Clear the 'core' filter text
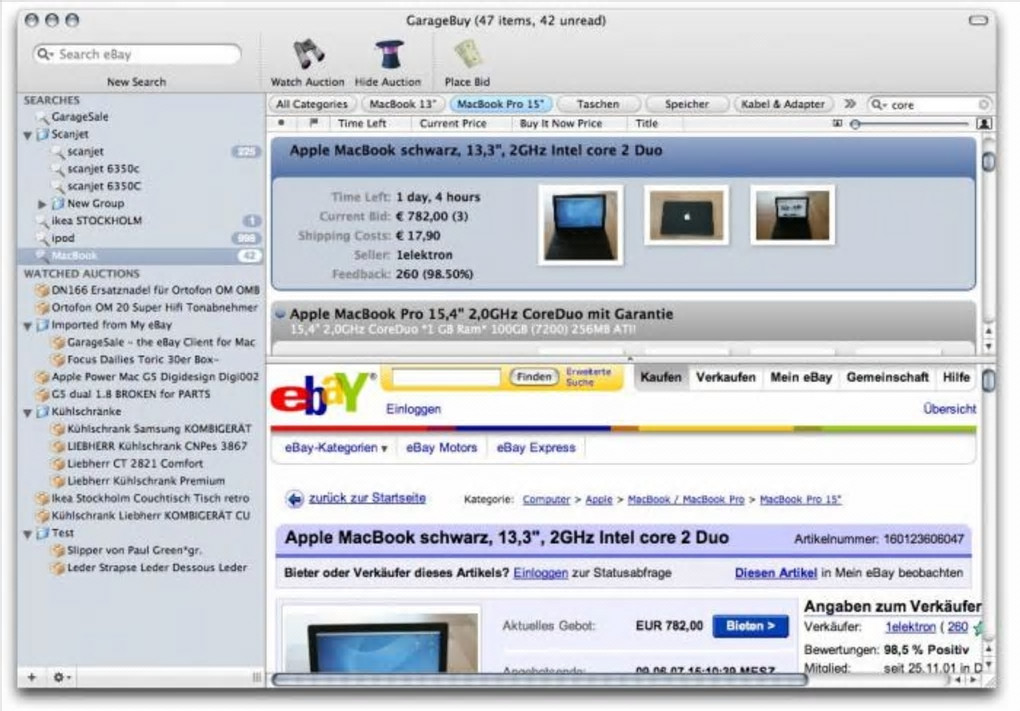 [983, 104]
